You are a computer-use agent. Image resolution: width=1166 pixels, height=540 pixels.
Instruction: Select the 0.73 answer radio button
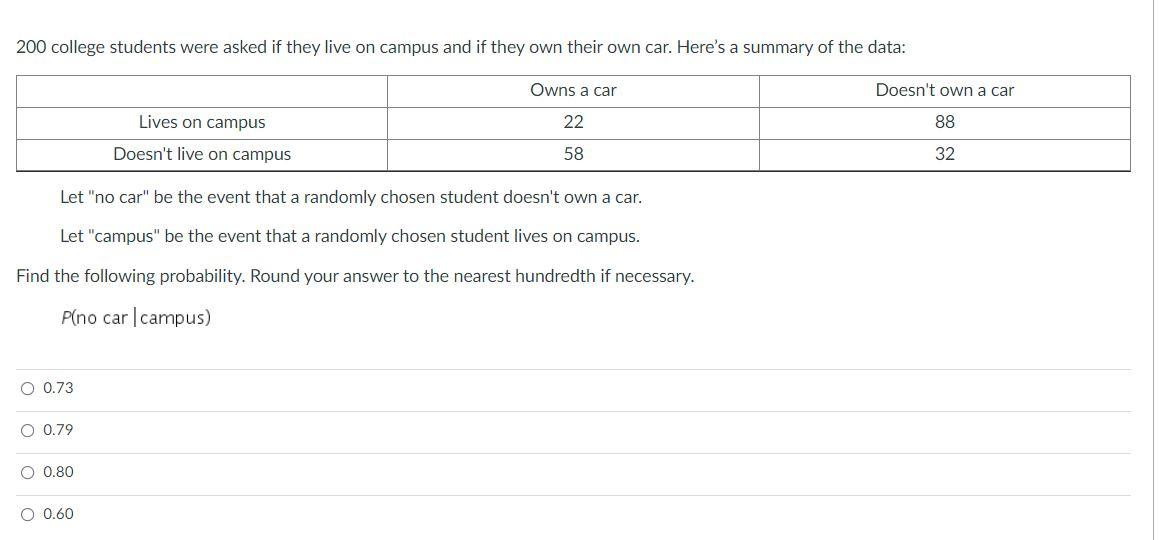tap(28, 388)
